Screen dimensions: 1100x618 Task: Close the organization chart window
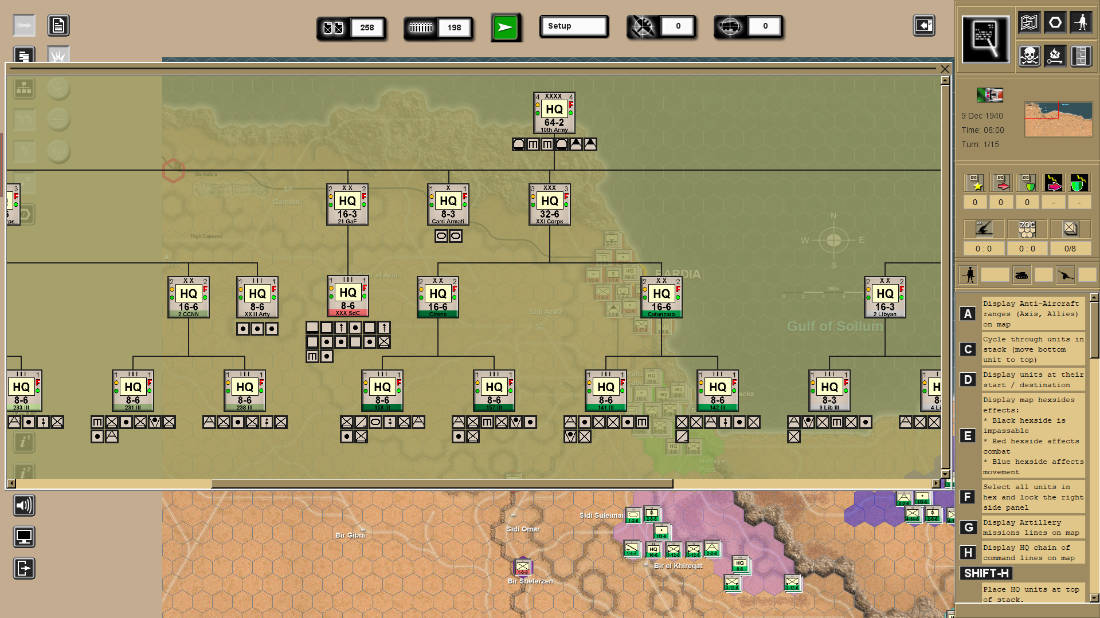coord(945,69)
